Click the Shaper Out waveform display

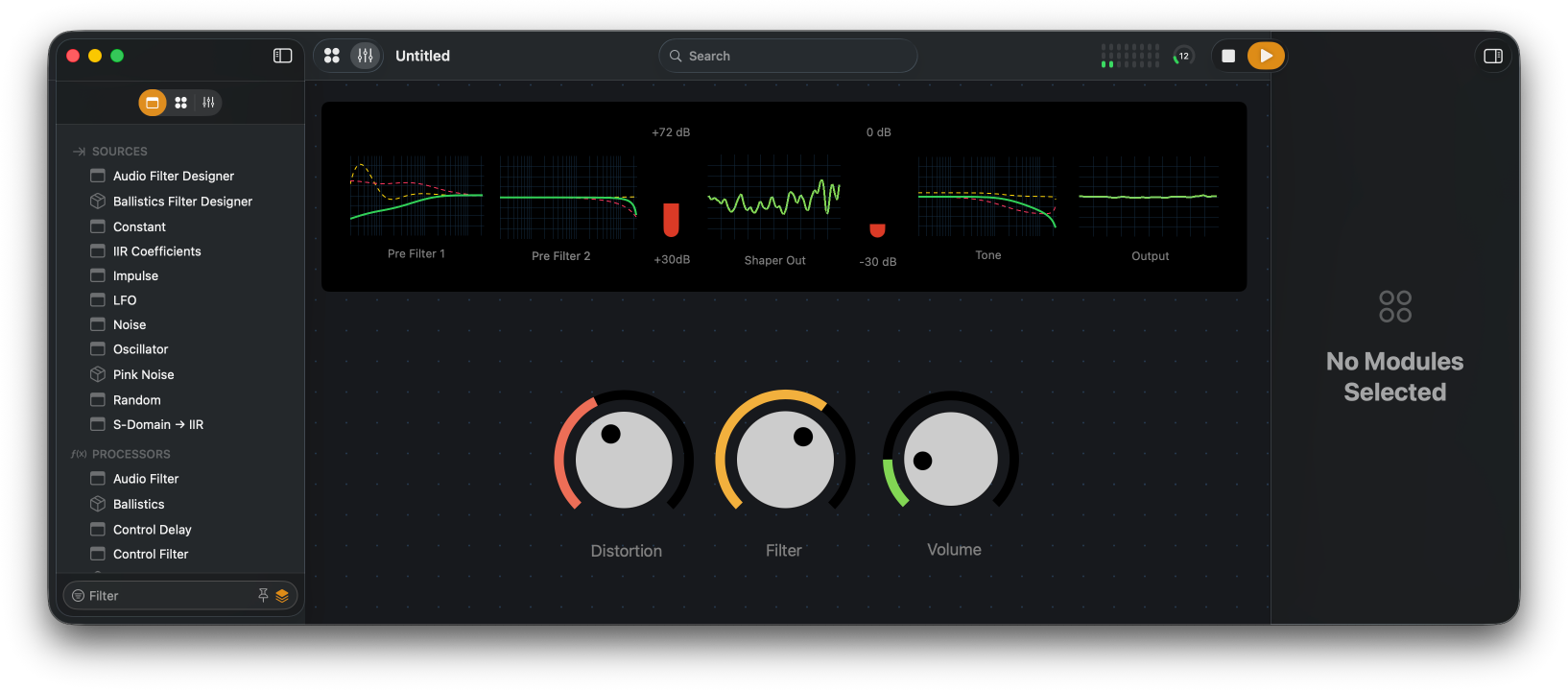tap(774, 198)
